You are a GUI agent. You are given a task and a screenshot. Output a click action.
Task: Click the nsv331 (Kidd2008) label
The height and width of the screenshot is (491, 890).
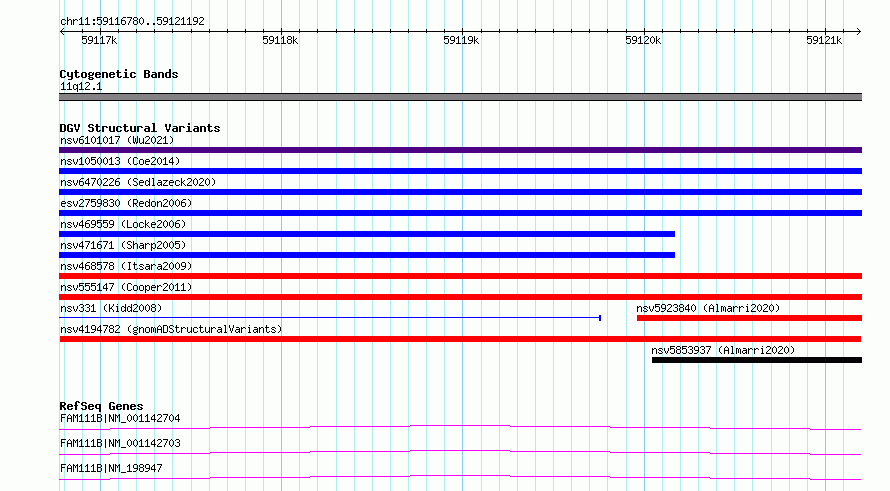pos(111,308)
